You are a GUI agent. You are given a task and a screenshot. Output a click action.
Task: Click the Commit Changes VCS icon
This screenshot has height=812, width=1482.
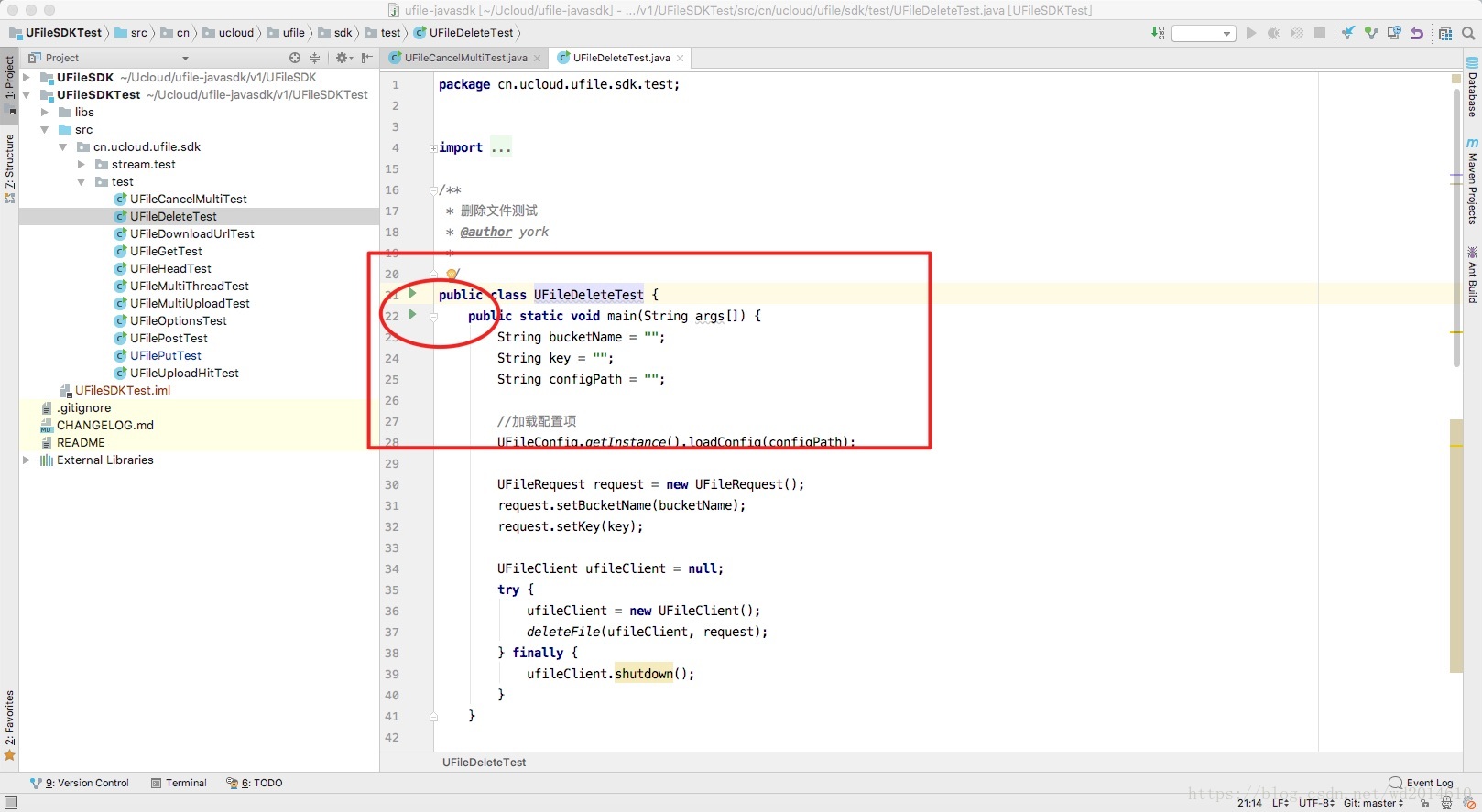tap(1371, 33)
